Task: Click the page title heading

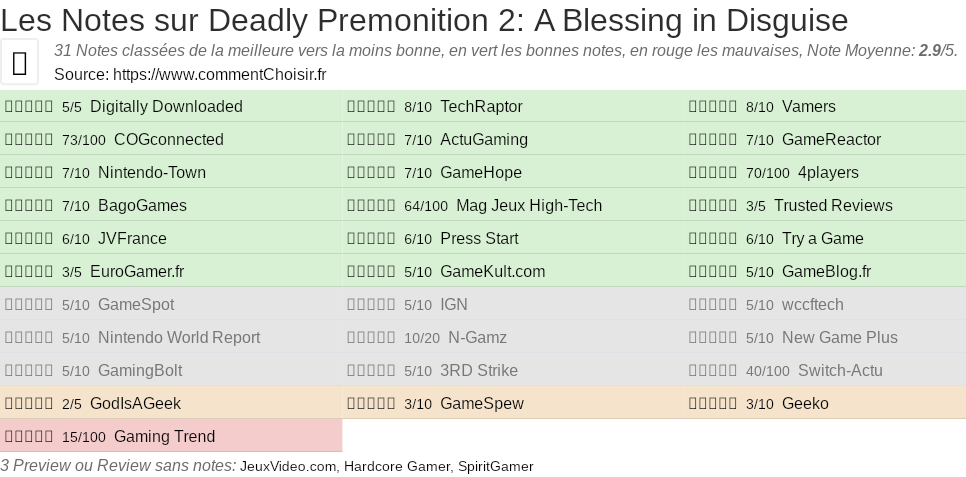Action: point(424,19)
